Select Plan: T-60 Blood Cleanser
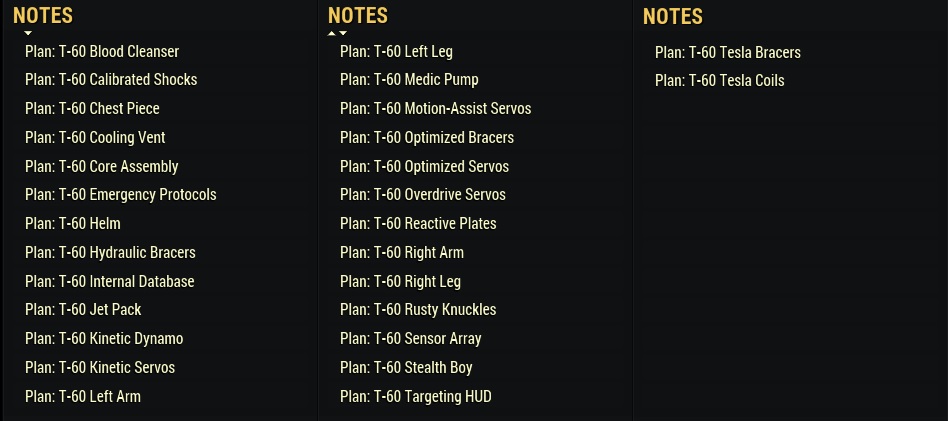The width and height of the screenshot is (948, 421). (102, 51)
